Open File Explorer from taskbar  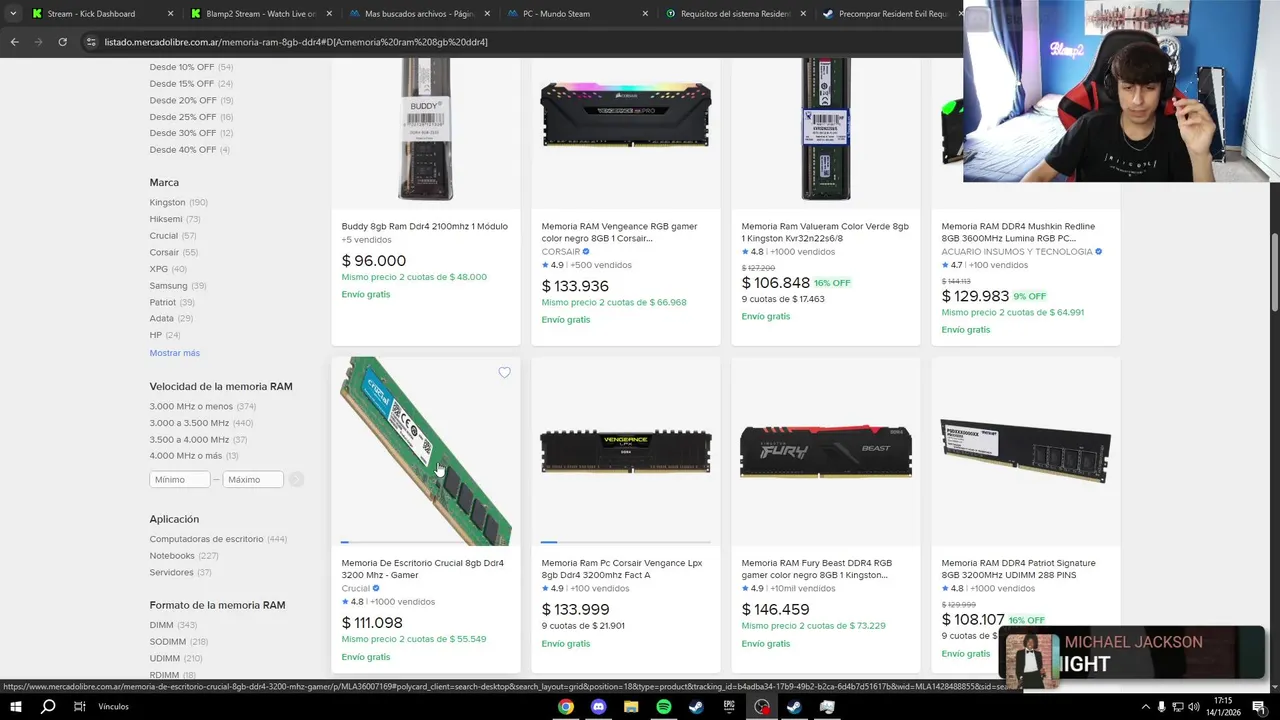tap(631, 706)
